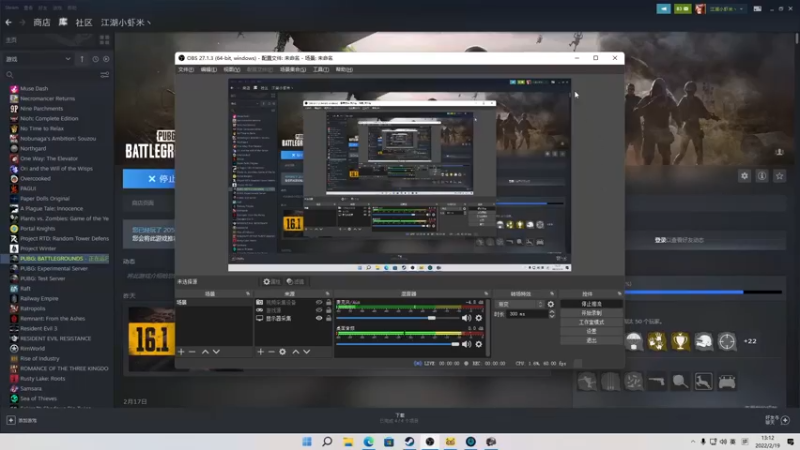This screenshot has width=800, height=450.
Task: Open File Explorer from taskbar
Action: tap(348, 441)
